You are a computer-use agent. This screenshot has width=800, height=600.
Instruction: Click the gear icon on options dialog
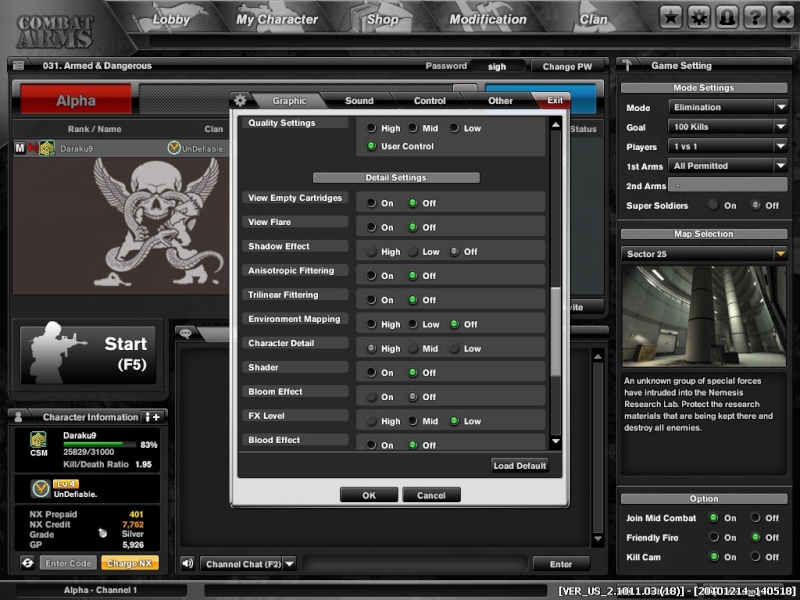240,100
